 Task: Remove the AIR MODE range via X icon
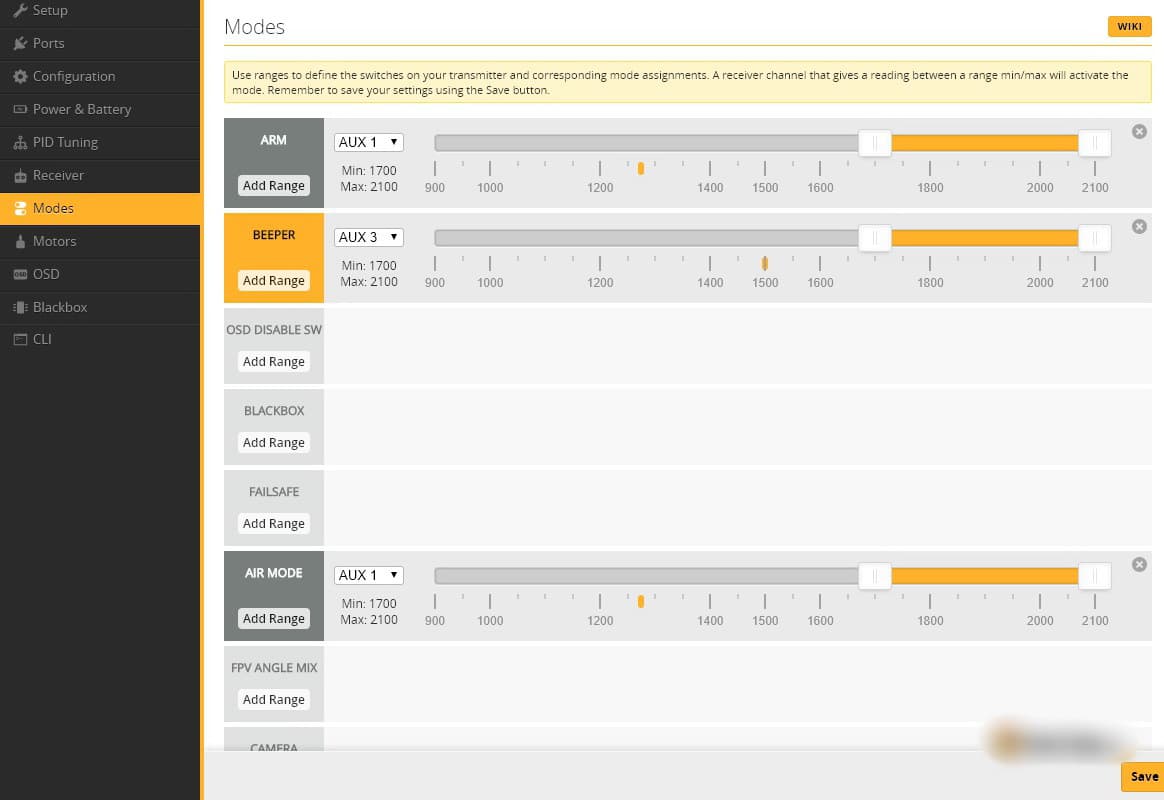click(x=1139, y=565)
